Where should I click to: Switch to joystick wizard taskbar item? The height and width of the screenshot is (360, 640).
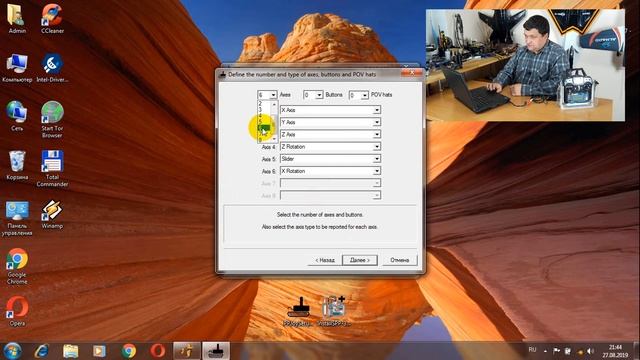(x=216, y=351)
